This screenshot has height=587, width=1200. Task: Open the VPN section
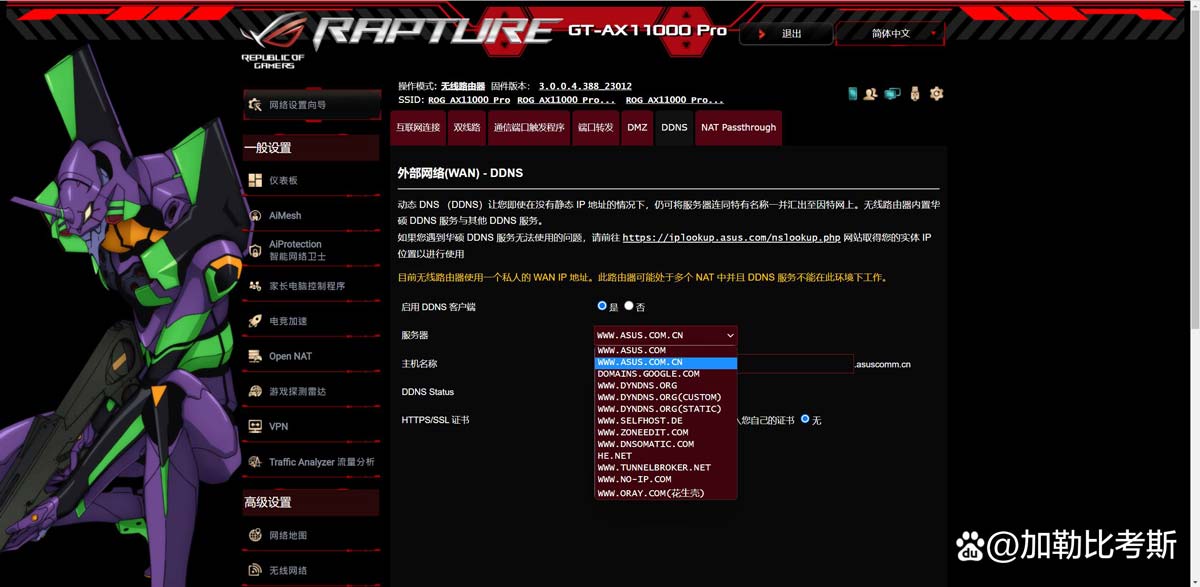point(311,426)
